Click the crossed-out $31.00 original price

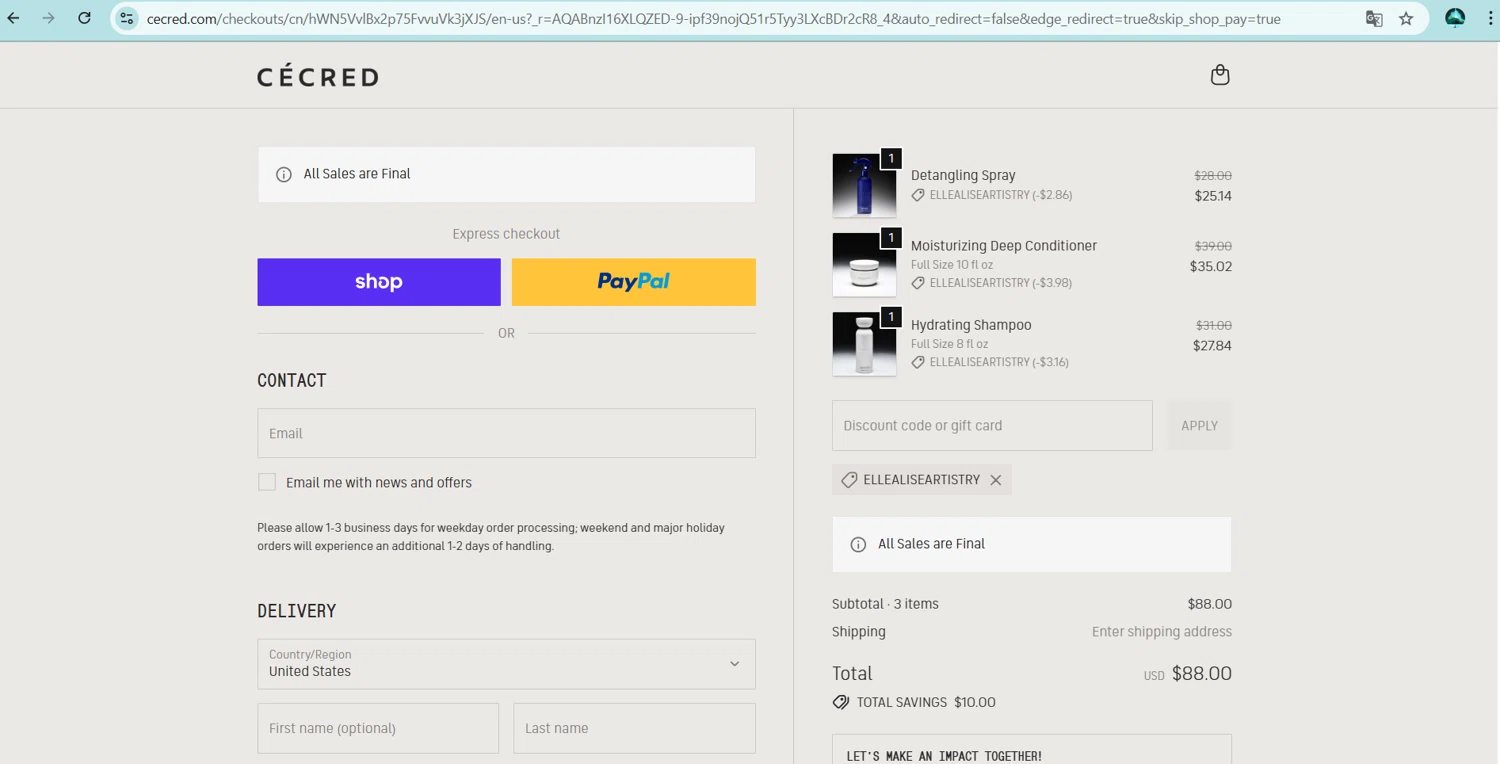click(x=1214, y=325)
